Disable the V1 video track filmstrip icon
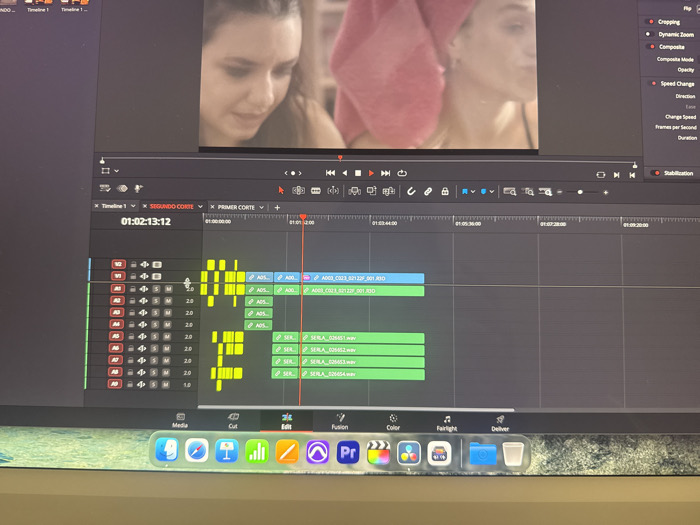700x525 pixels. pyautogui.click(x=157, y=276)
